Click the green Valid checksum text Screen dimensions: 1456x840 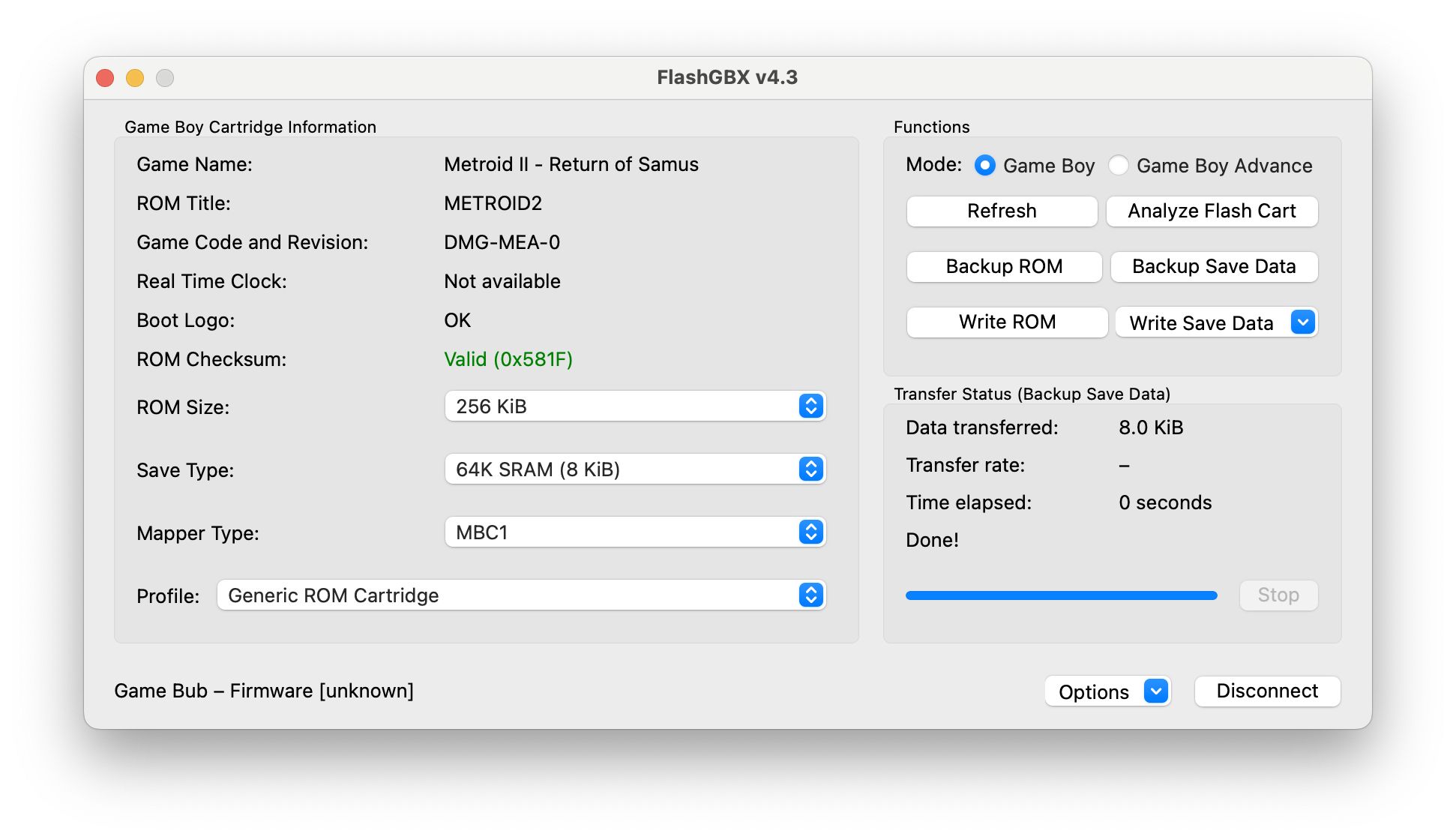508,359
